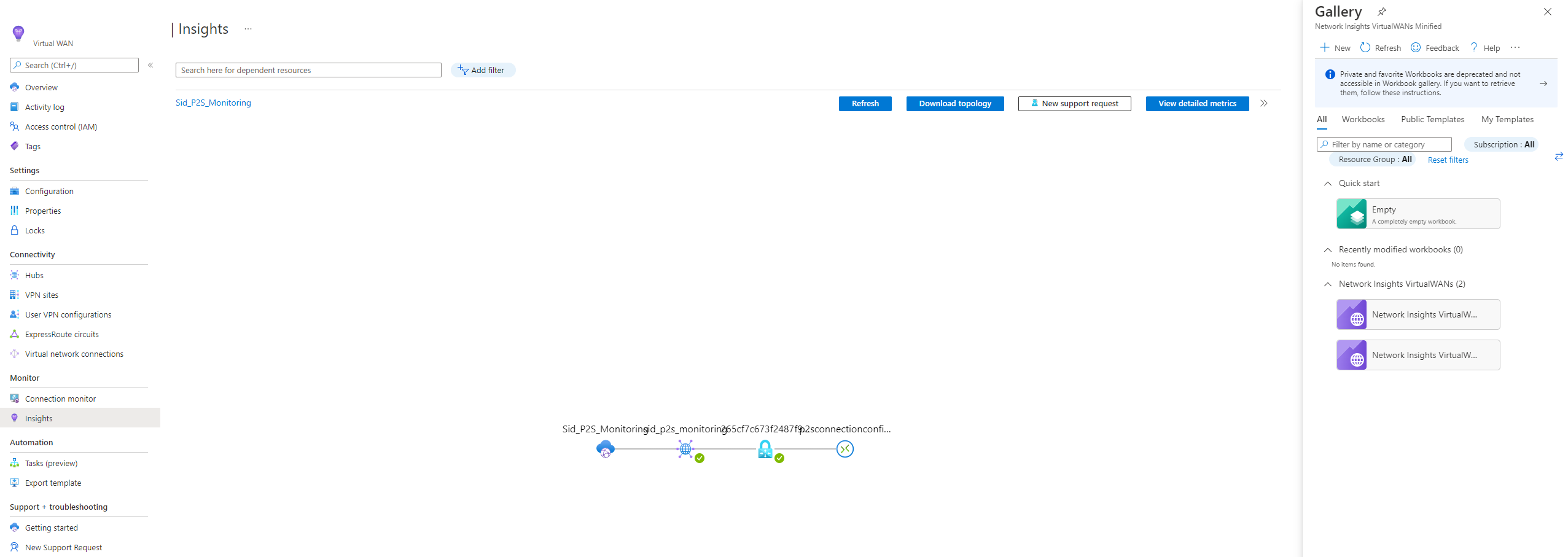Switch to the Workbooks tab
Screen dimensions: 1568x557
[x=1363, y=119]
